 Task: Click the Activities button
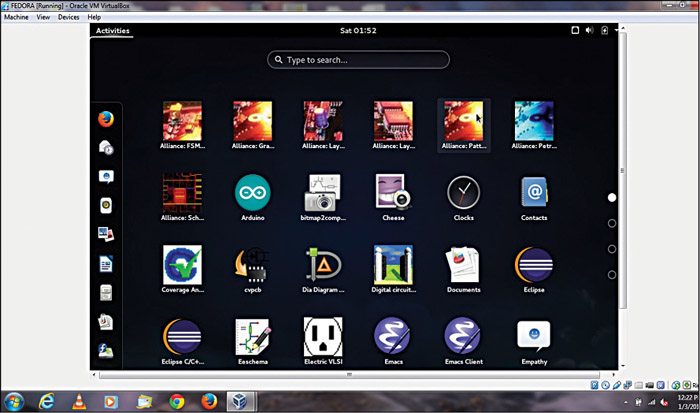[112, 31]
